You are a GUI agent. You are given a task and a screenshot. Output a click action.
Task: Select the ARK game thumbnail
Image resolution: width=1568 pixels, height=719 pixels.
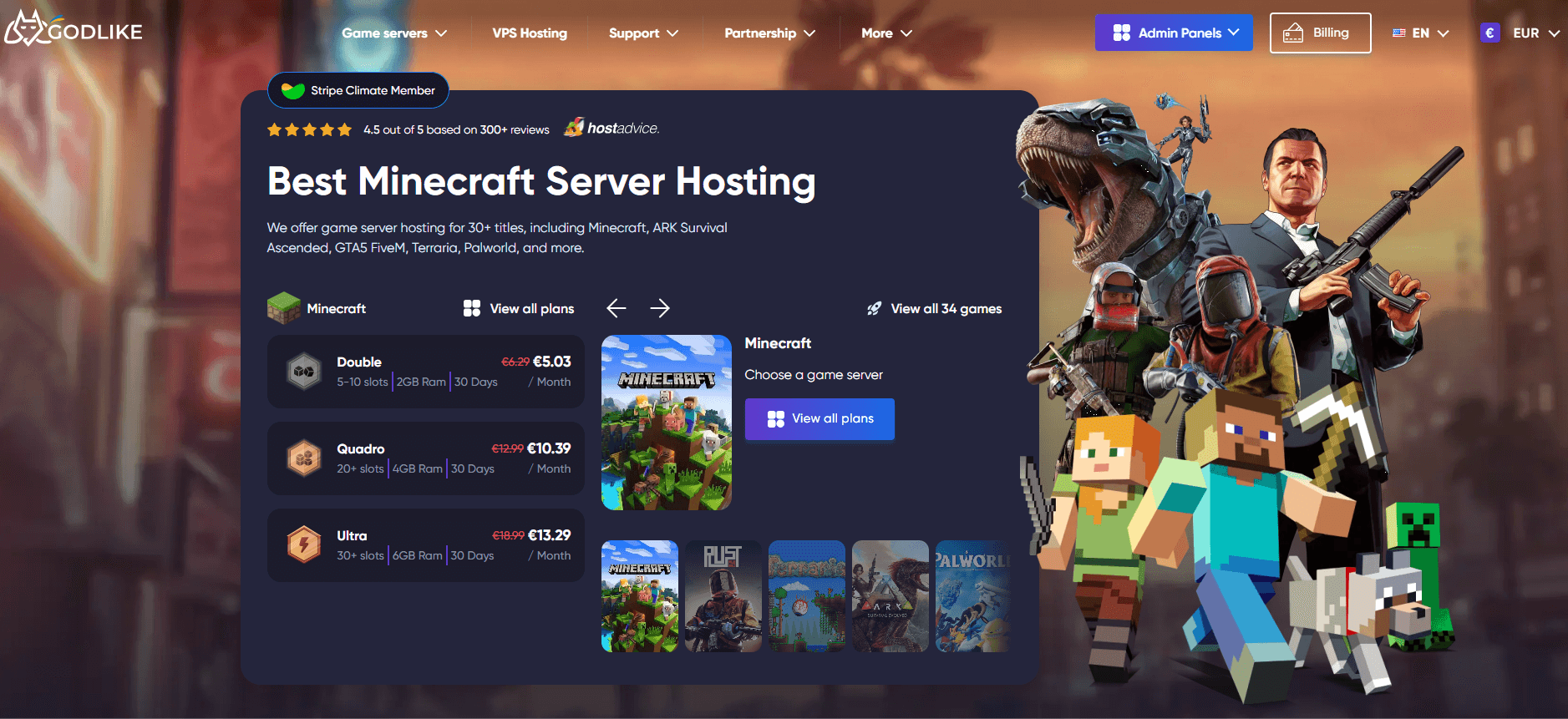pyautogui.click(x=891, y=596)
